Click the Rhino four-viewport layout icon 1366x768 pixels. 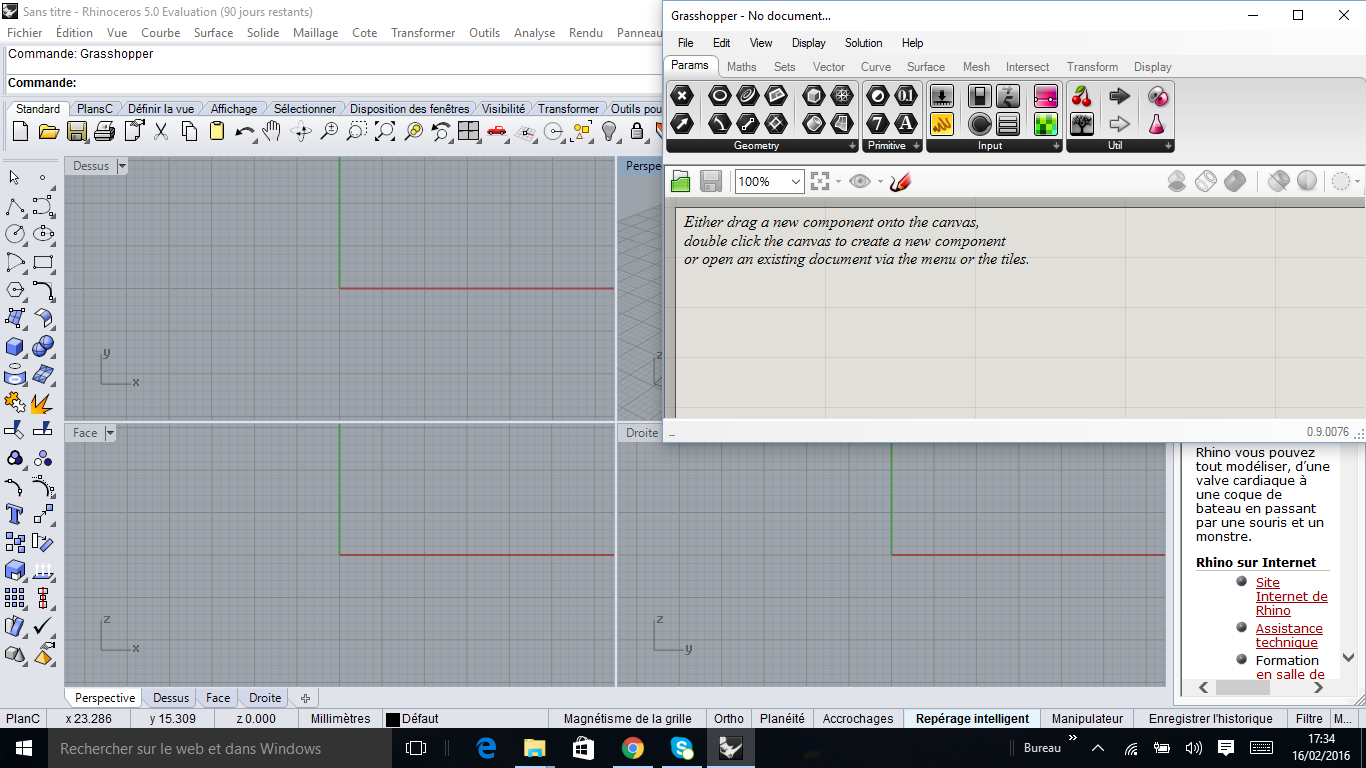pos(468,131)
